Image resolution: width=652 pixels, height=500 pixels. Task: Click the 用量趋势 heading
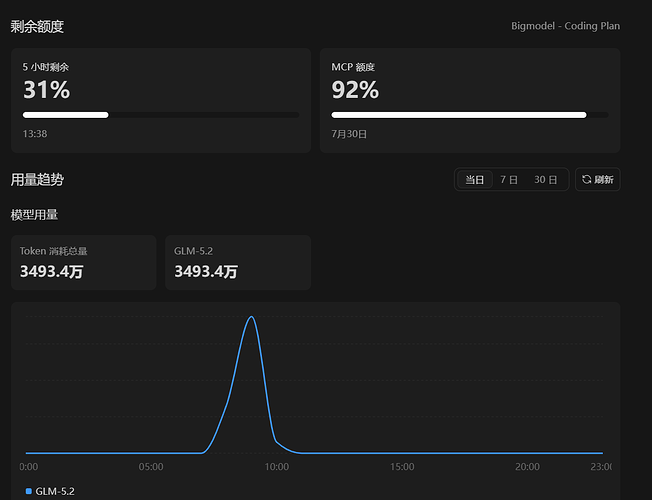coord(37,180)
